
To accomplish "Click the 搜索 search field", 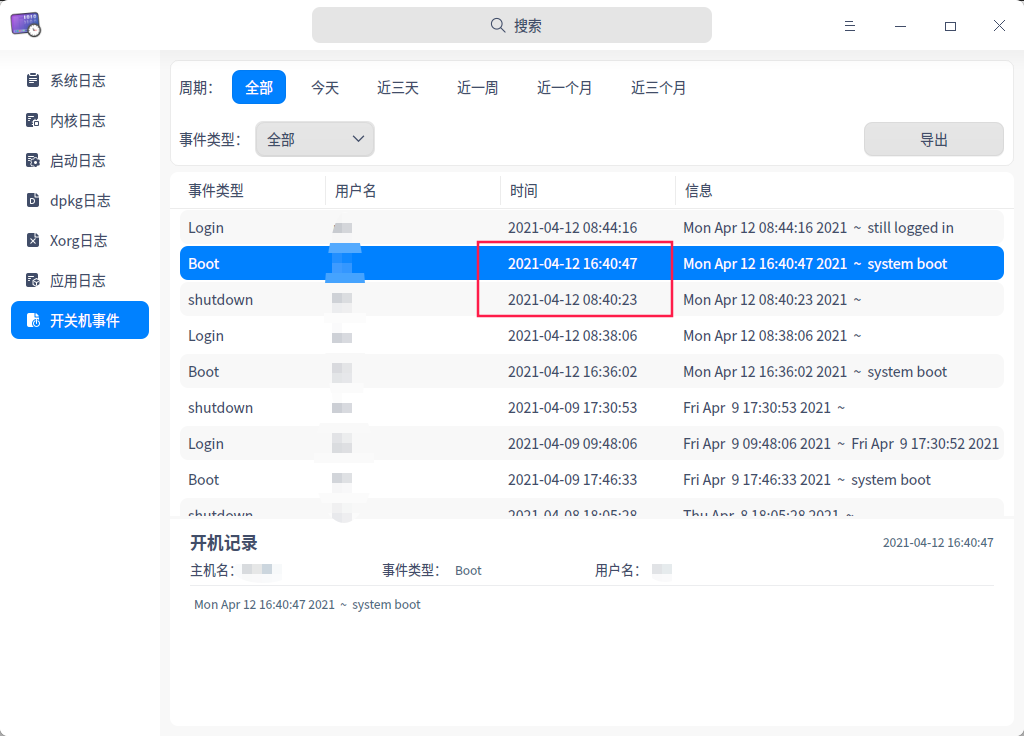I will tap(512, 26).
